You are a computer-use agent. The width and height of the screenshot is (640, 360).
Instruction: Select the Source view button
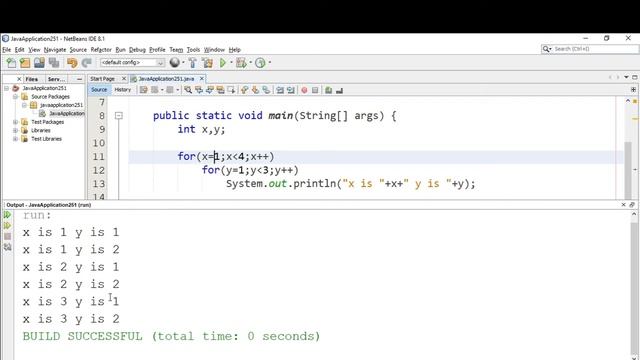point(99,90)
